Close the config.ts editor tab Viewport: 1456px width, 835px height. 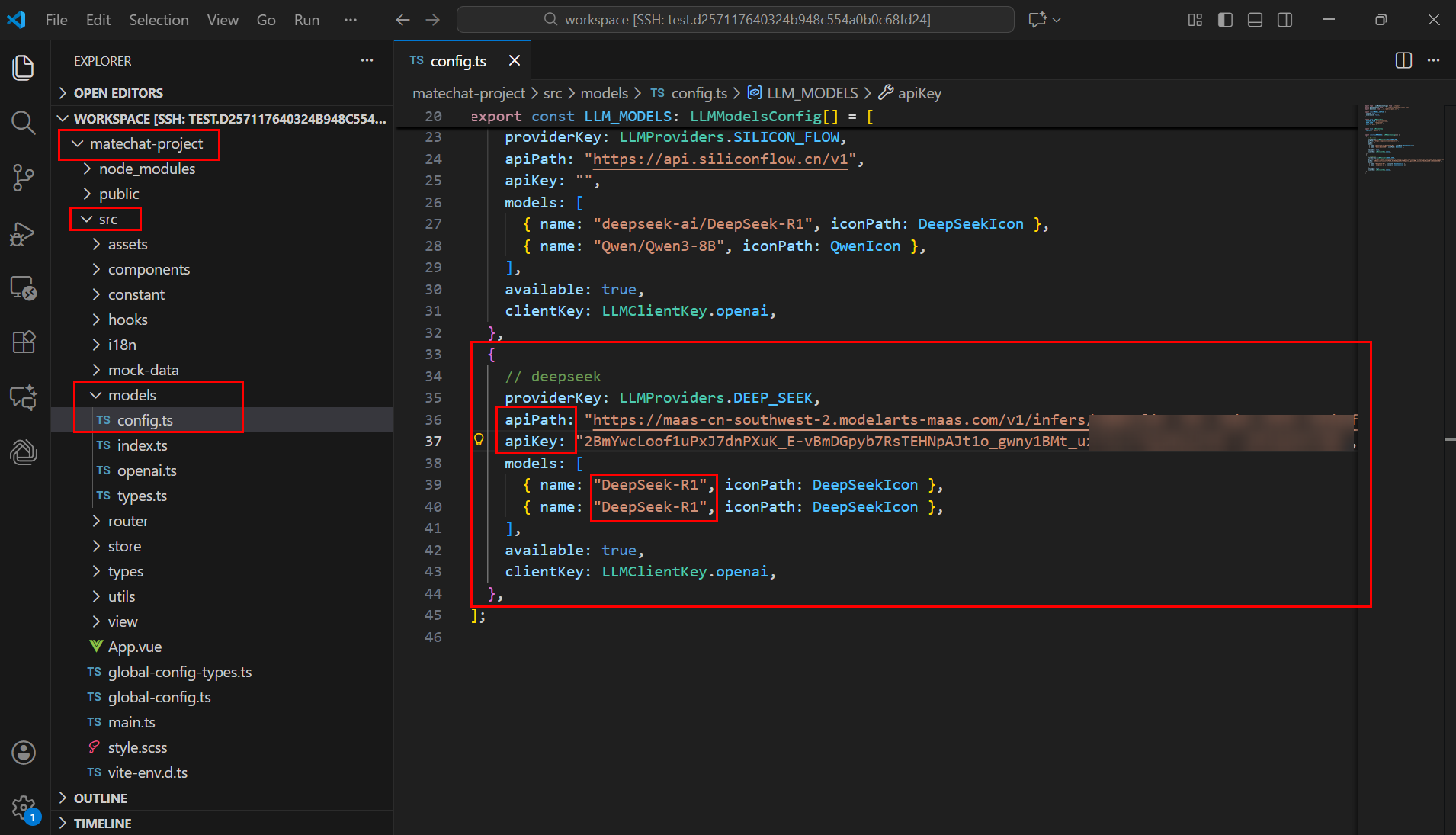point(515,61)
